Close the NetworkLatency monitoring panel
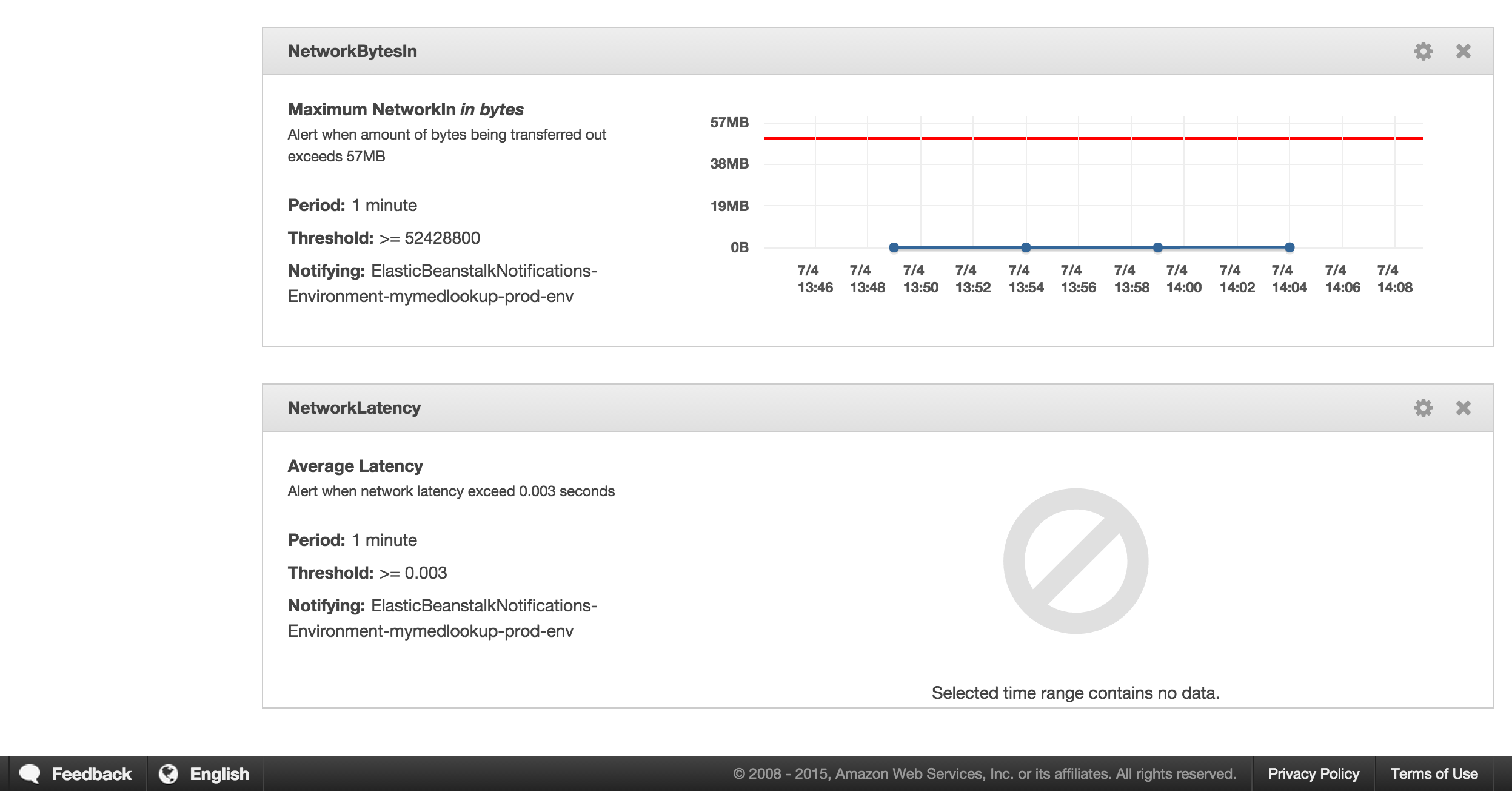The width and height of the screenshot is (1512, 791). pyautogui.click(x=1462, y=408)
